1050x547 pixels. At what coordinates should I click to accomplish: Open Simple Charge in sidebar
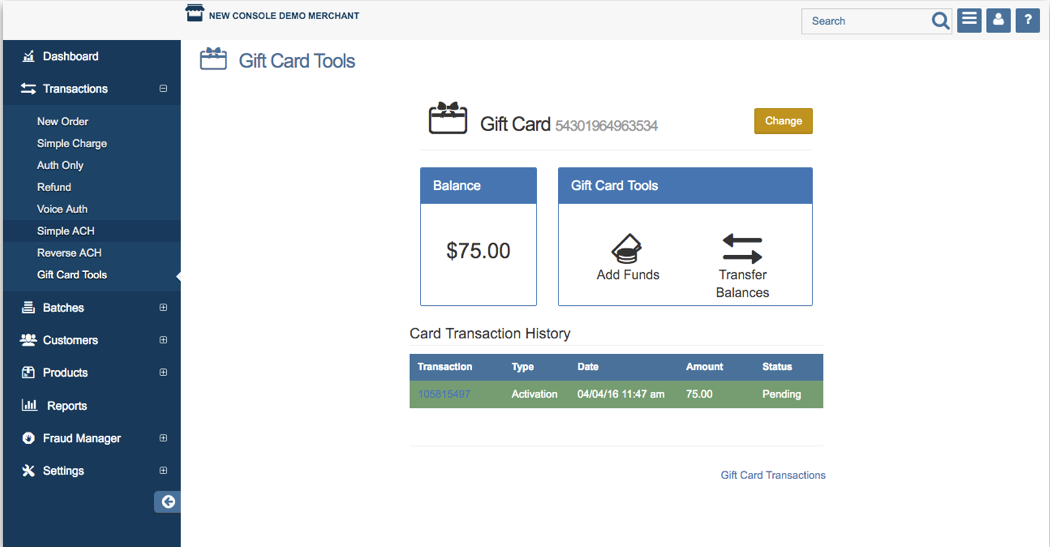(x=72, y=143)
